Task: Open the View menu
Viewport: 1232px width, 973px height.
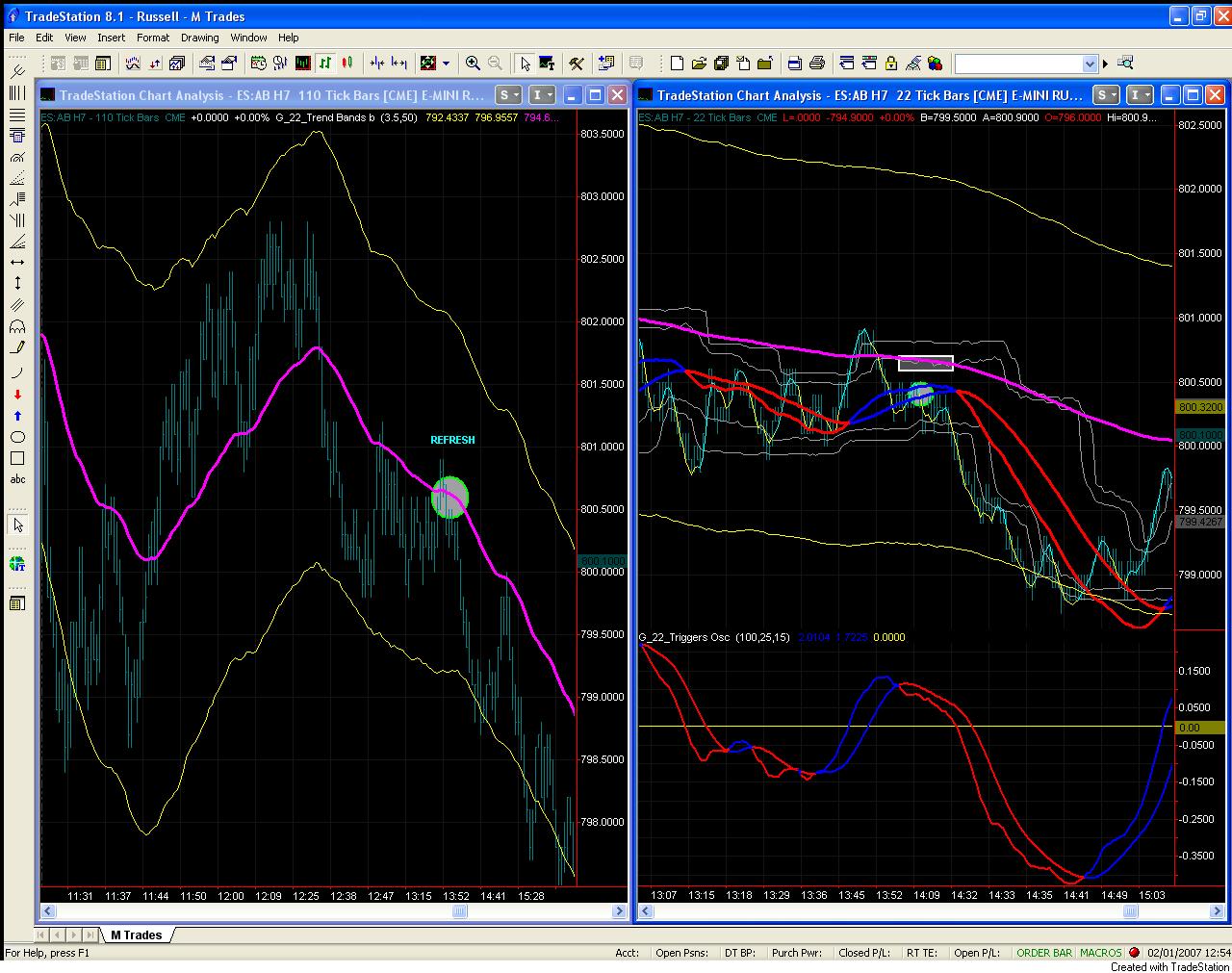Action: click(75, 38)
